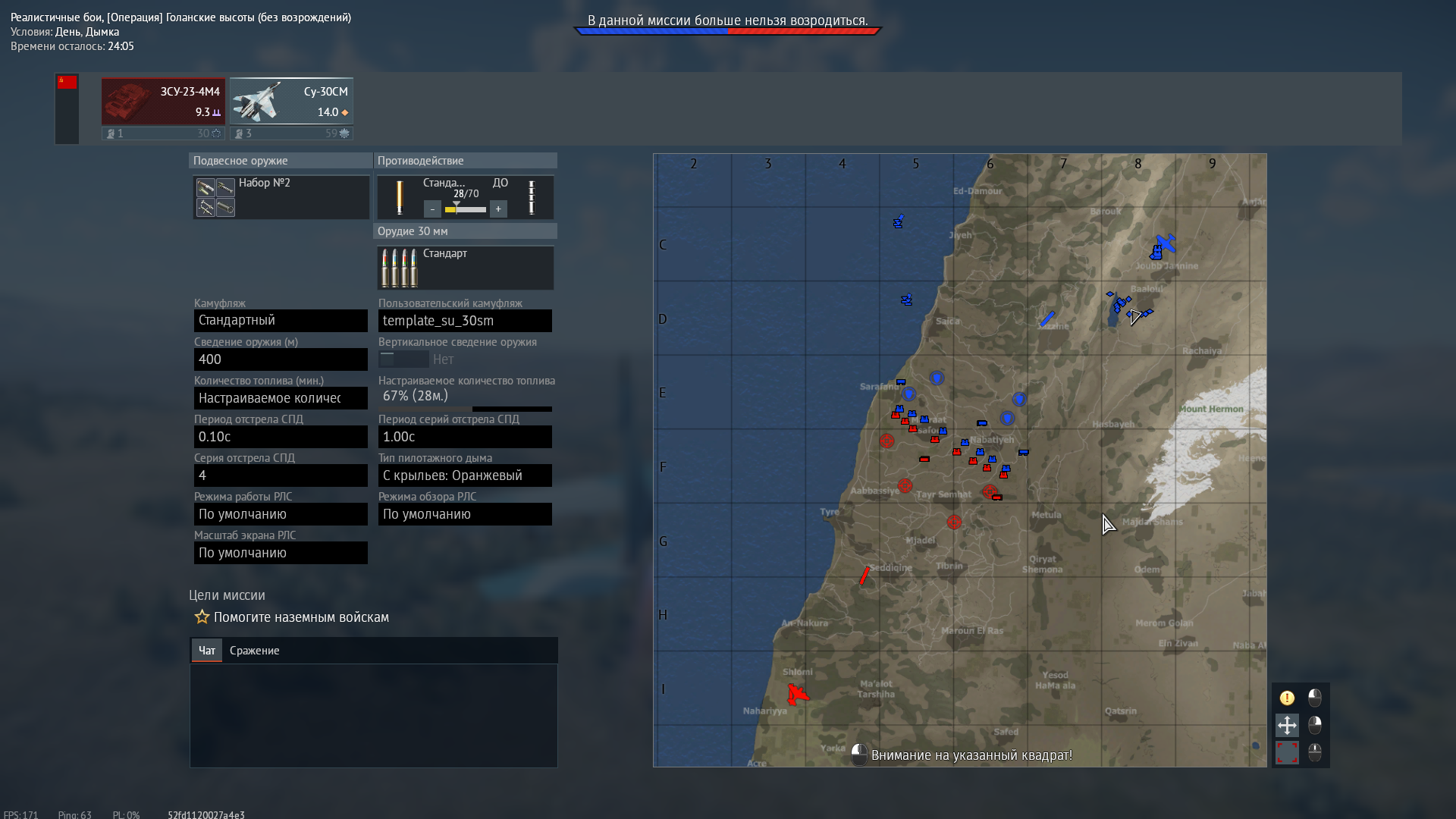Expand the pilot smoke type dropdown

pos(465,475)
